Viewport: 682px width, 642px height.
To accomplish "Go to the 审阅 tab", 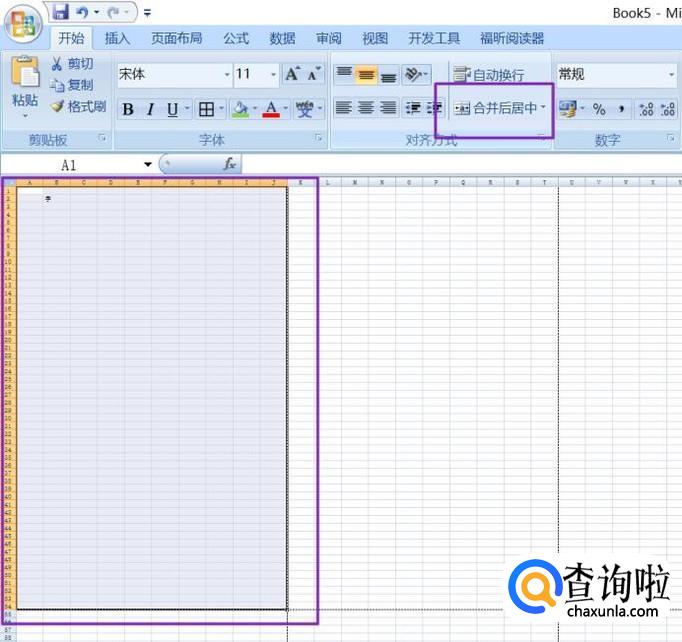I will click(329, 38).
